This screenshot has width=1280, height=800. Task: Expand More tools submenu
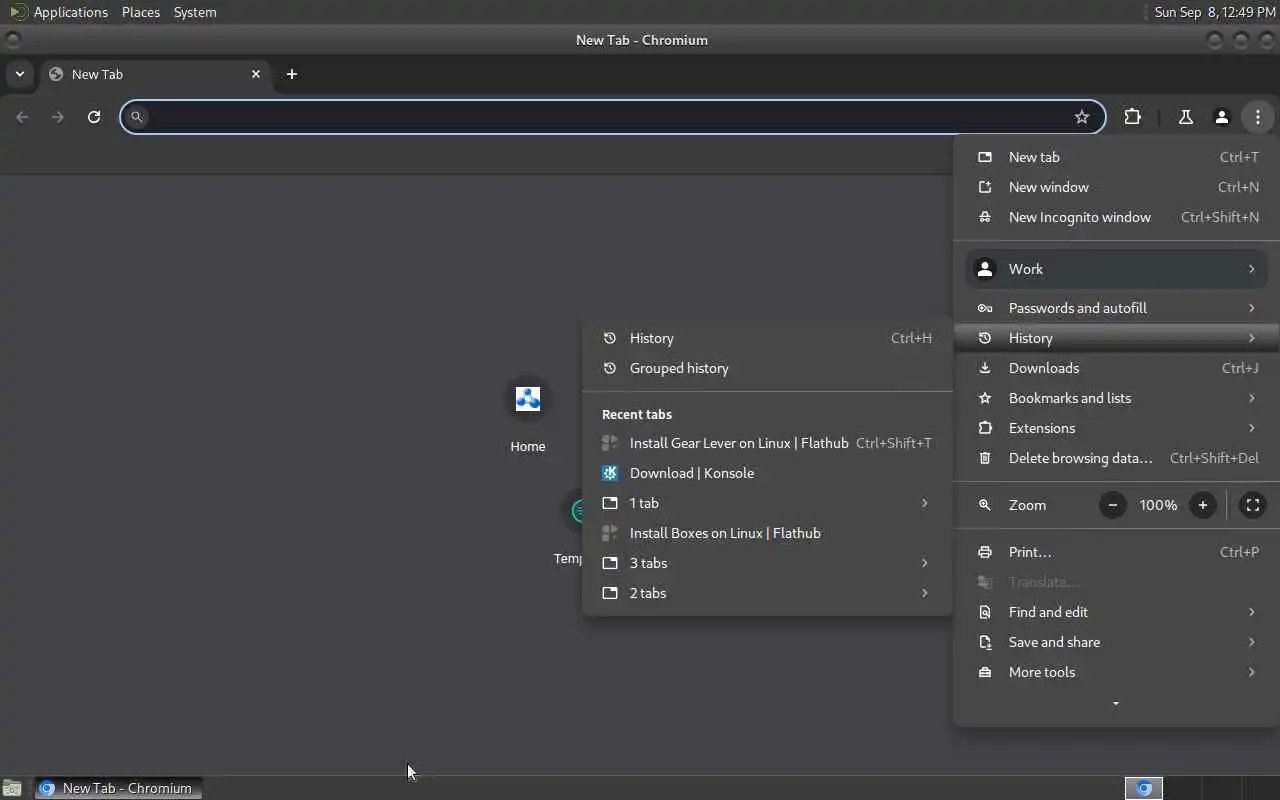(1116, 672)
